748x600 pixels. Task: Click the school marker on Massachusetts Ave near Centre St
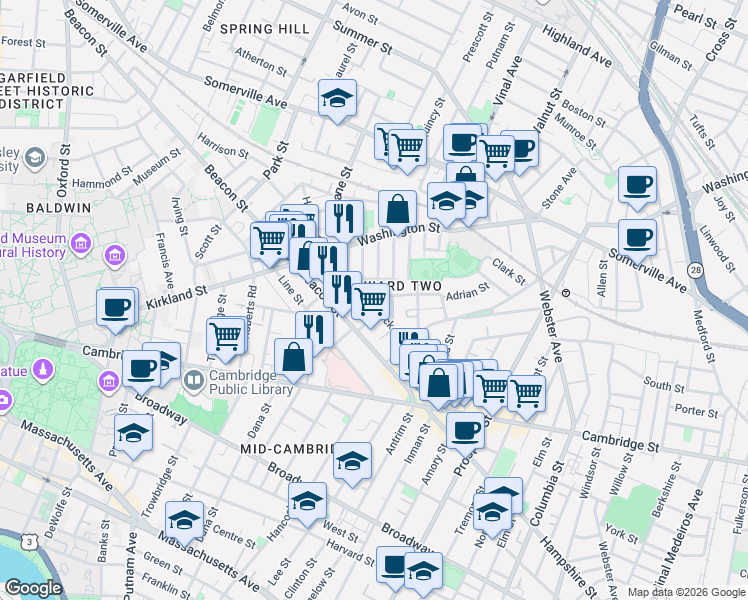(x=184, y=520)
